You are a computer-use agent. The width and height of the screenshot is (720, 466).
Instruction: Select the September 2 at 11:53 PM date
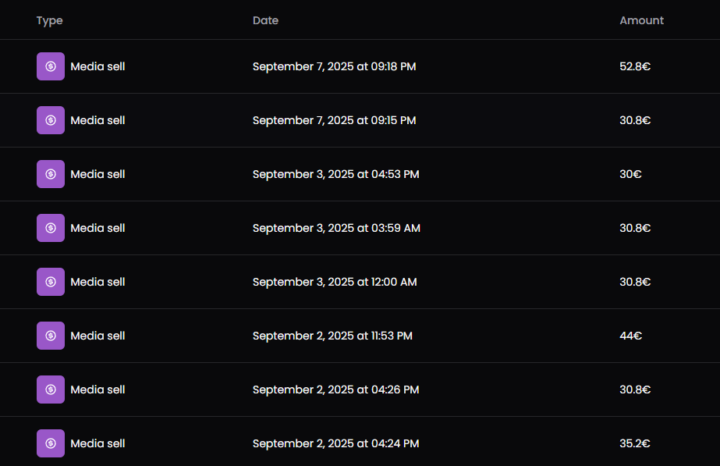pos(332,336)
